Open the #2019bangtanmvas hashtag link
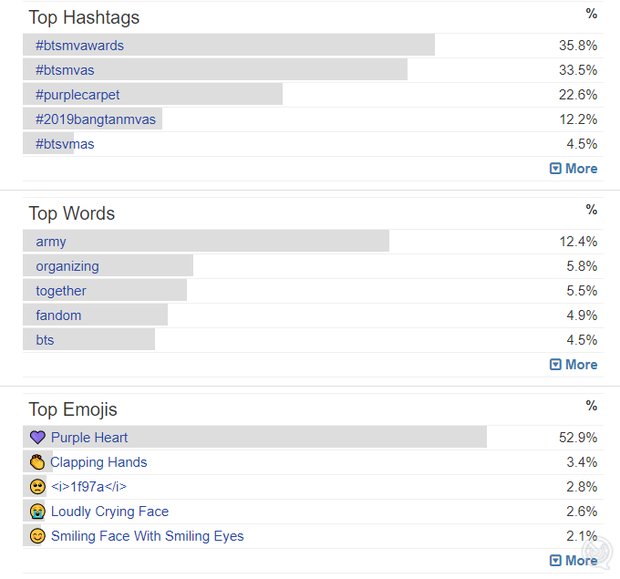 click(x=96, y=119)
